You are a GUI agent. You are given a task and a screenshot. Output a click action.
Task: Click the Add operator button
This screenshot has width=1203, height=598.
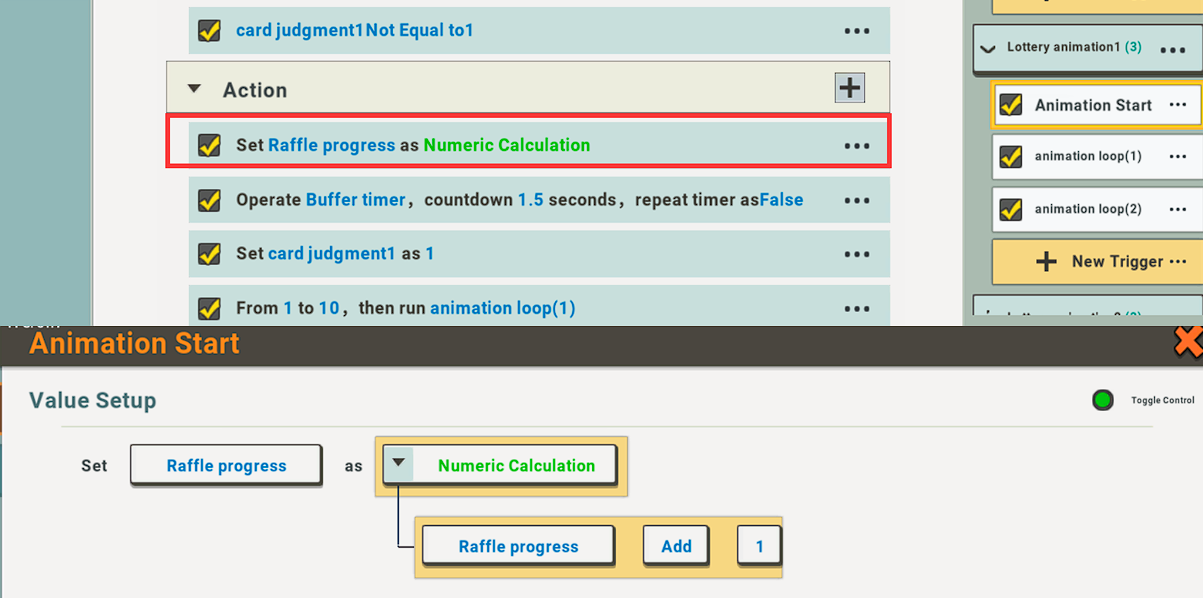tap(676, 546)
